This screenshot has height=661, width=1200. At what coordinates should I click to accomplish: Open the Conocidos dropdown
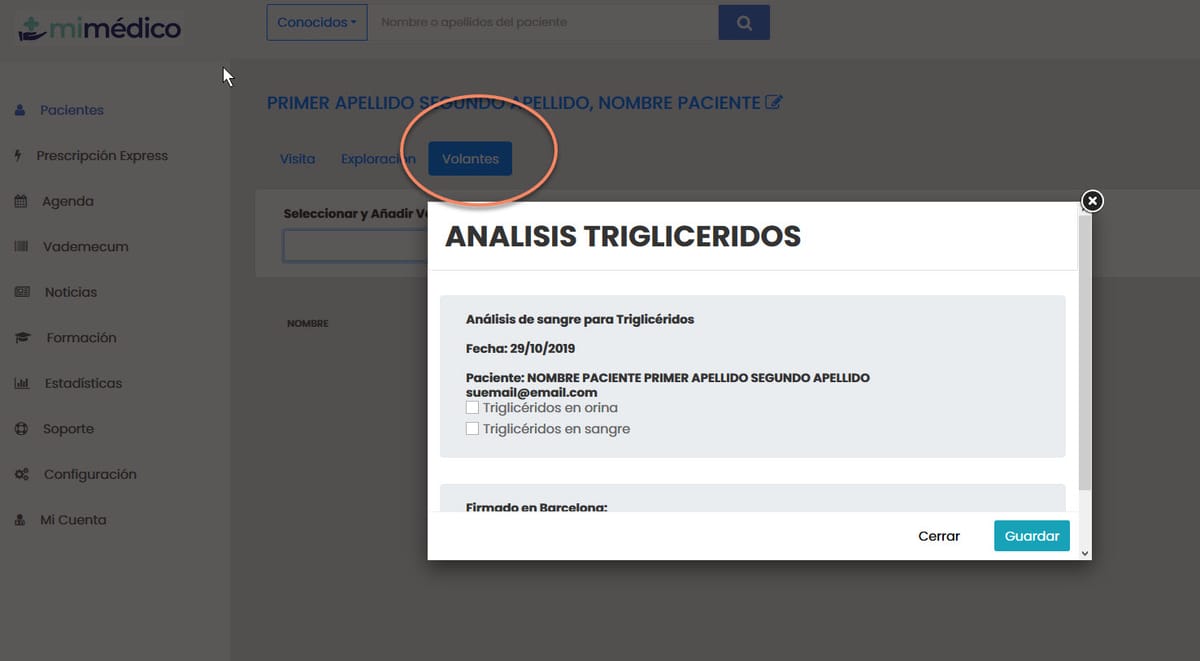pyautogui.click(x=316, y=22)
